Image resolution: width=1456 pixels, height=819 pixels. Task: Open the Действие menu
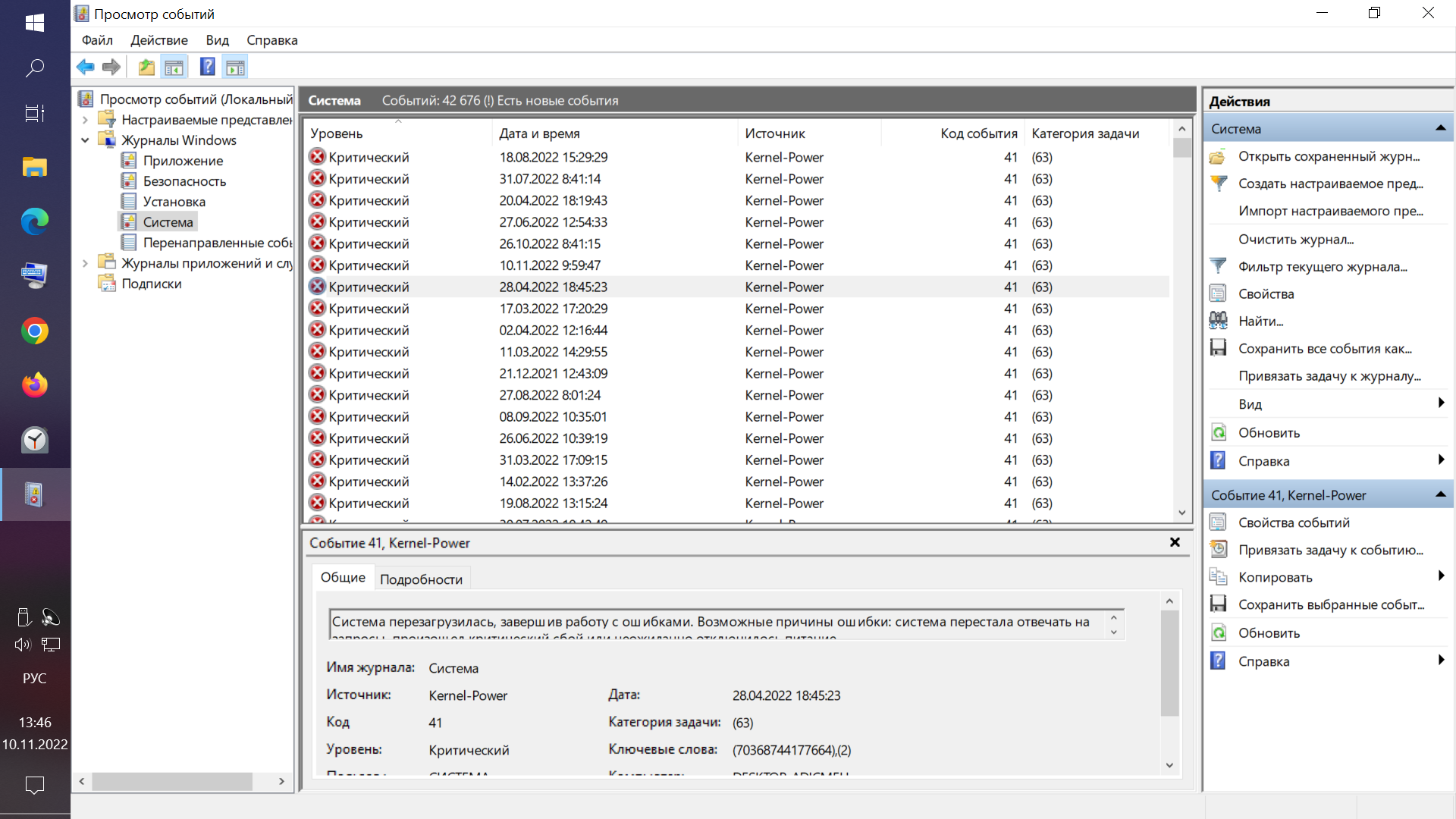pyautogui.click(x=158, y=40)
